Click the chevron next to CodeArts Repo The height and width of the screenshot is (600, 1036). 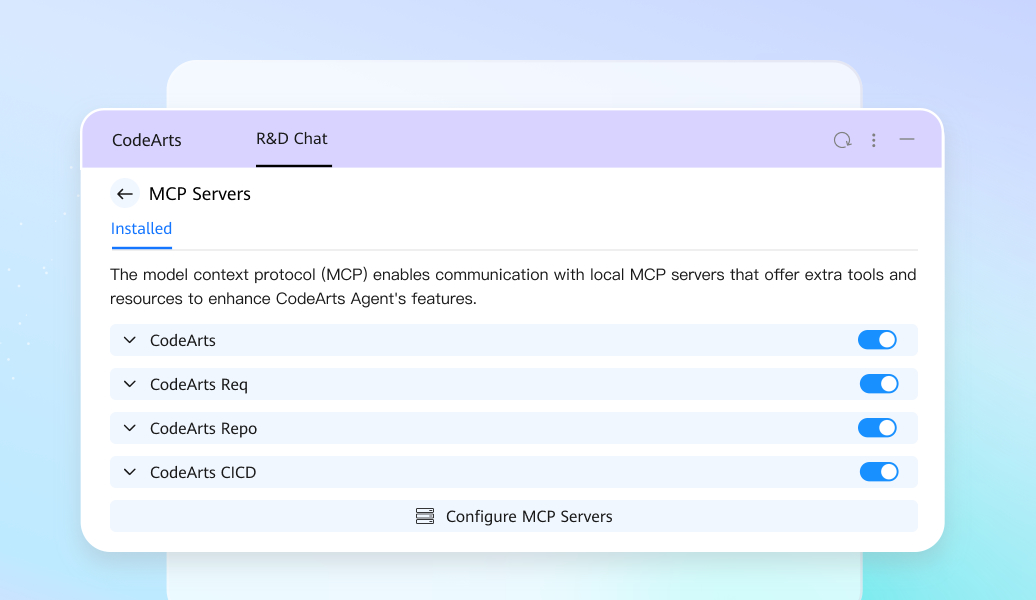(129, 428)
